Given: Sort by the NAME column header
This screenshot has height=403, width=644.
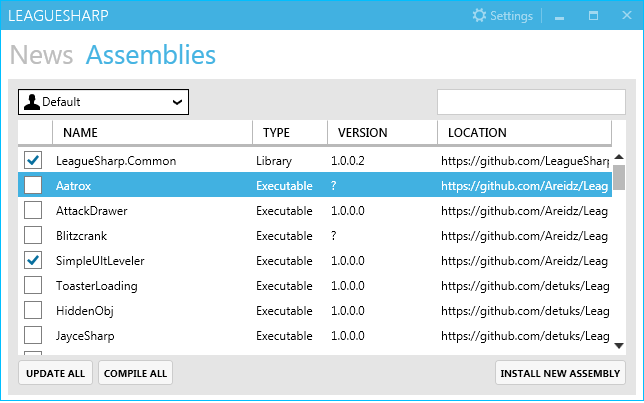Looking at the screenshot, I should pyautogui.click(x=152, y=133).
